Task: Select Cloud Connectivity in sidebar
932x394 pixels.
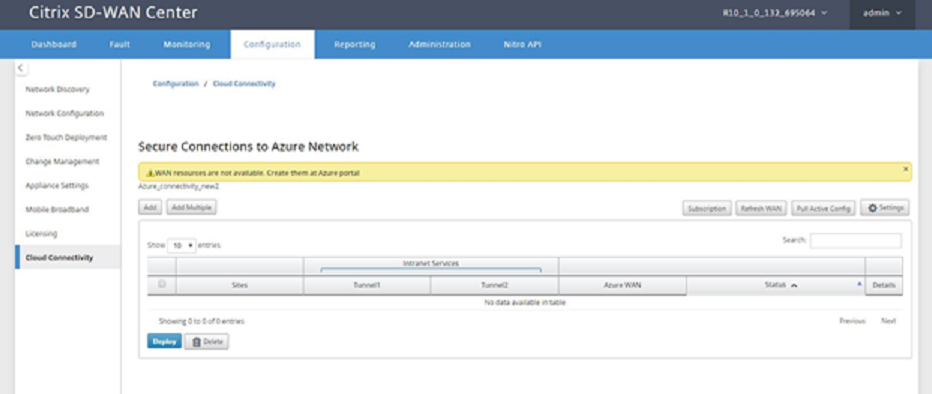Action: pyautogui.click(x=67, y=257)
